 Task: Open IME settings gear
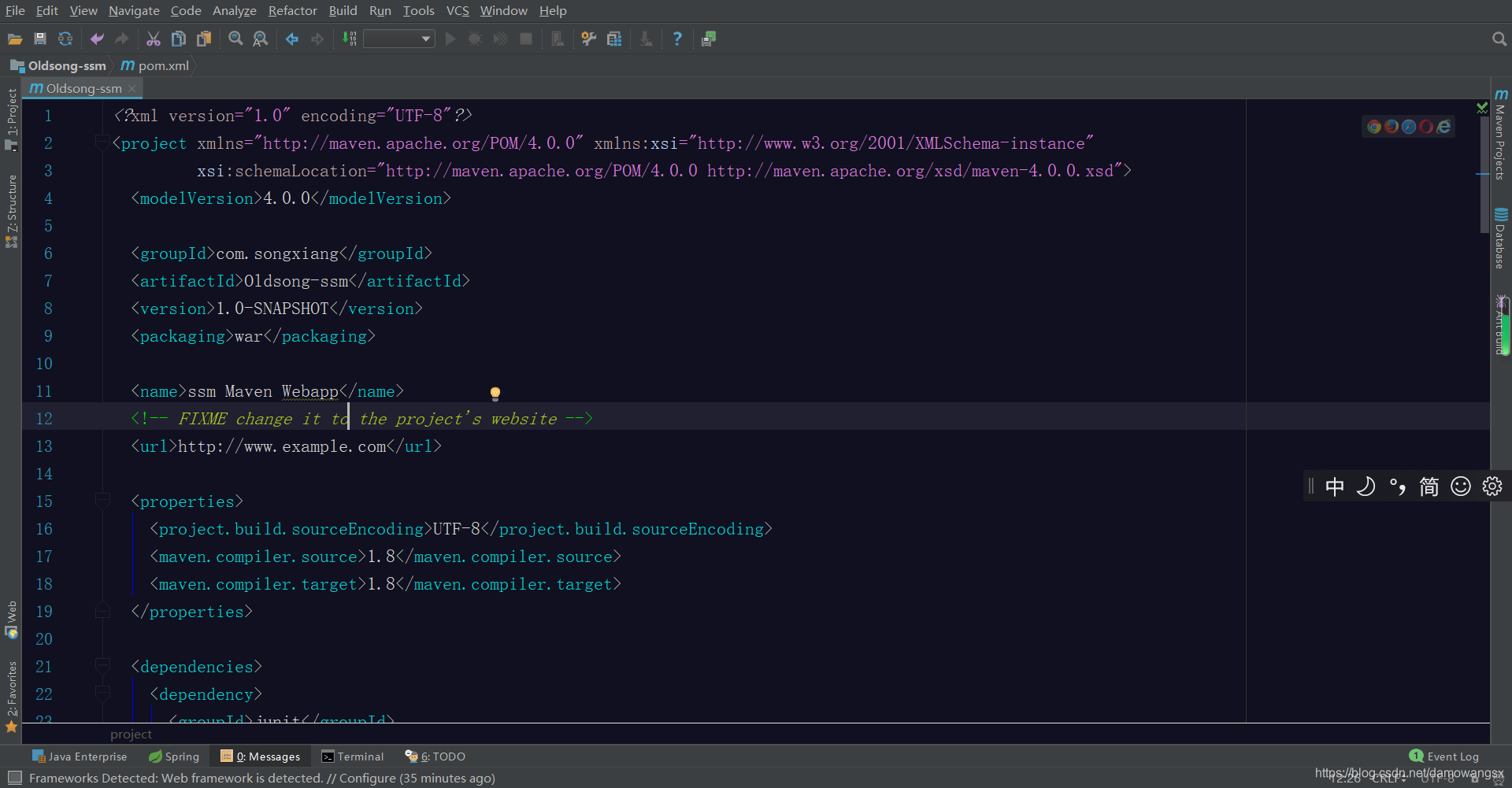1492,486
